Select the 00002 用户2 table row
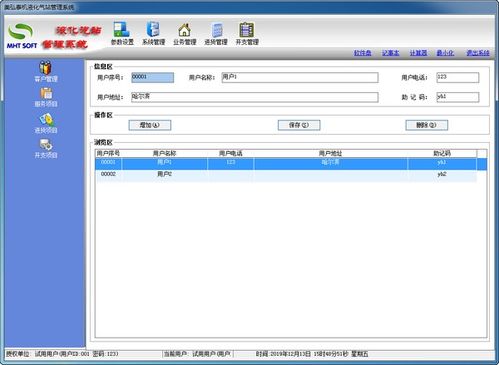Image resolution: width=499 pixels, height=365 pixels. [286, 174]
